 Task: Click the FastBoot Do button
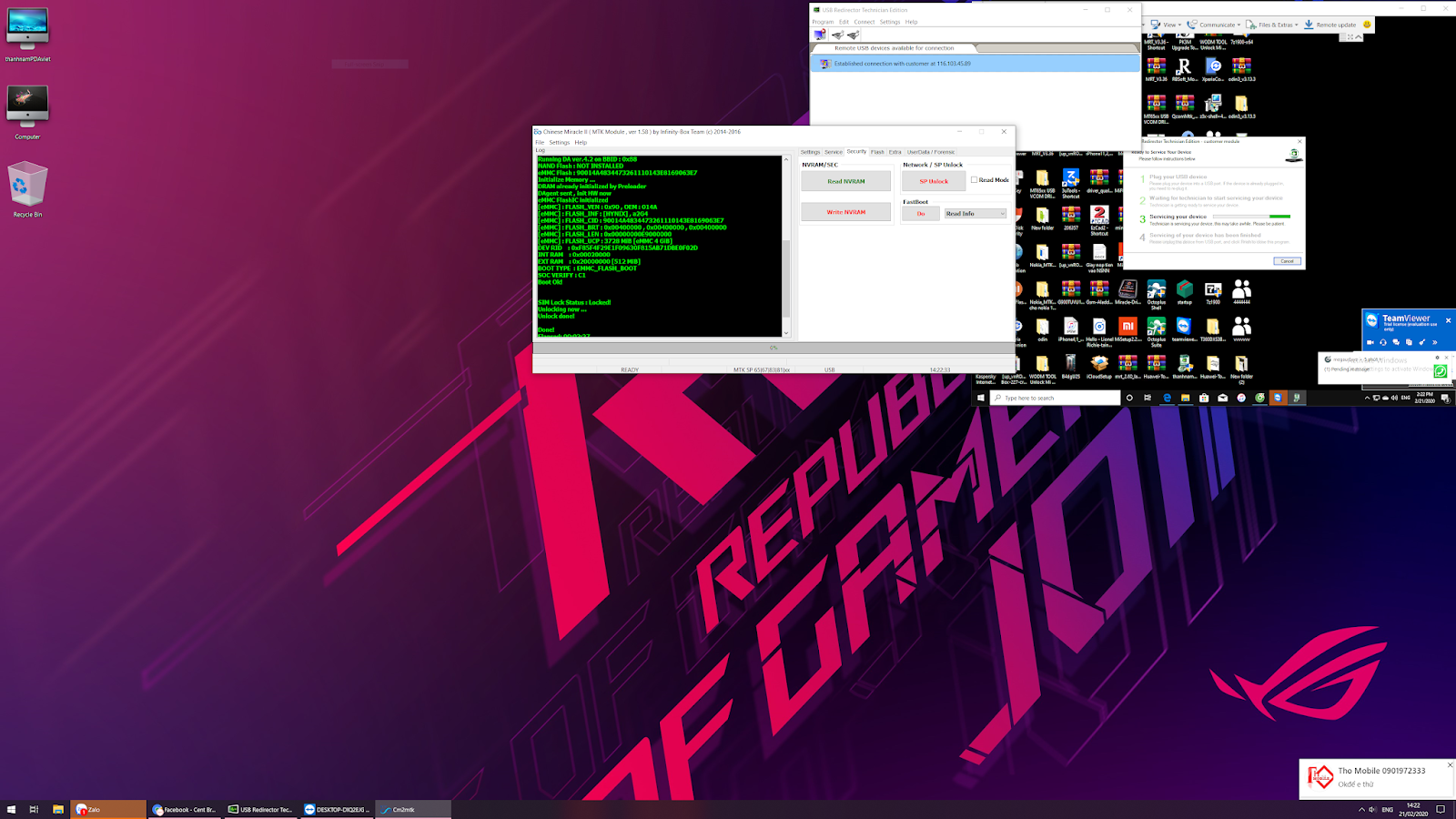[x=921, y=214]
